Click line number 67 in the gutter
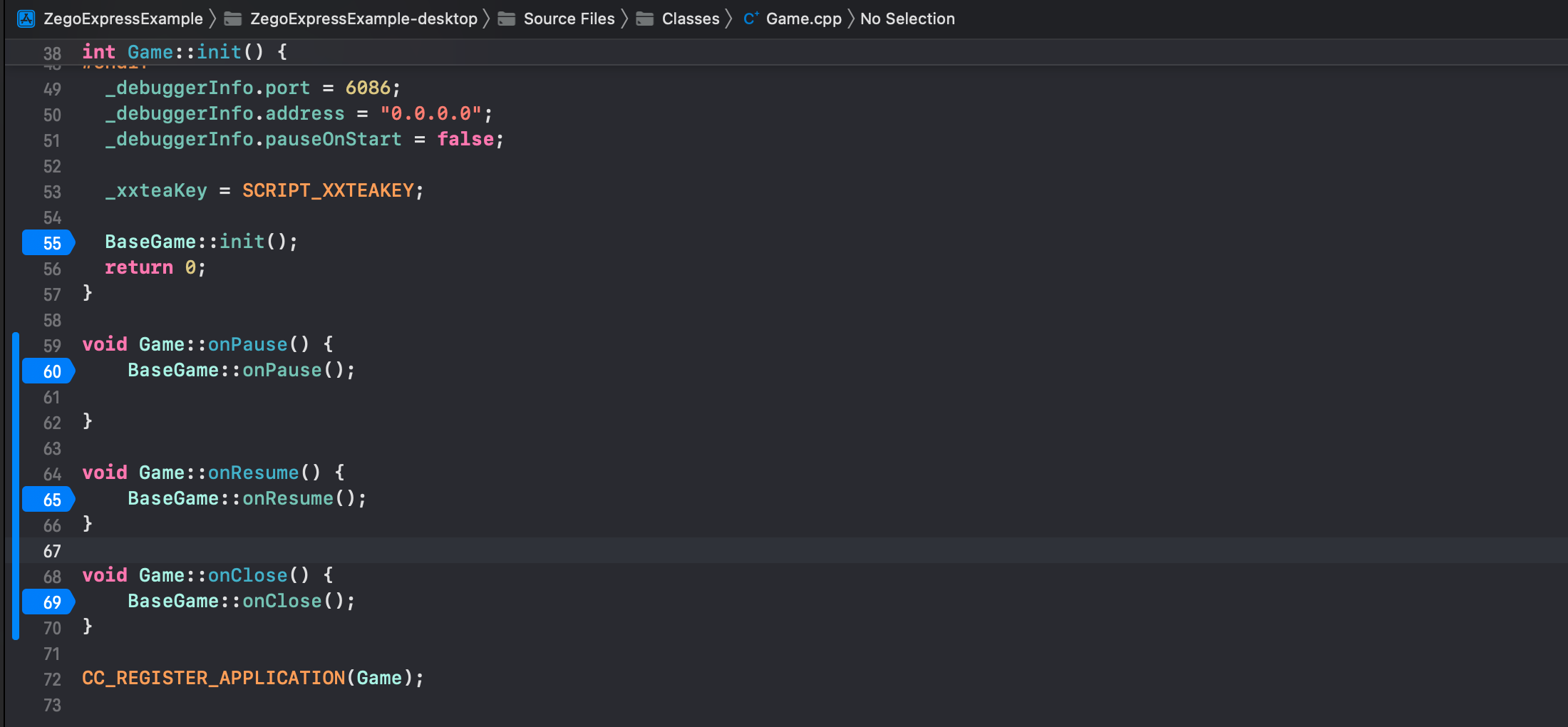1568x727 pixels. coord(51,551)
